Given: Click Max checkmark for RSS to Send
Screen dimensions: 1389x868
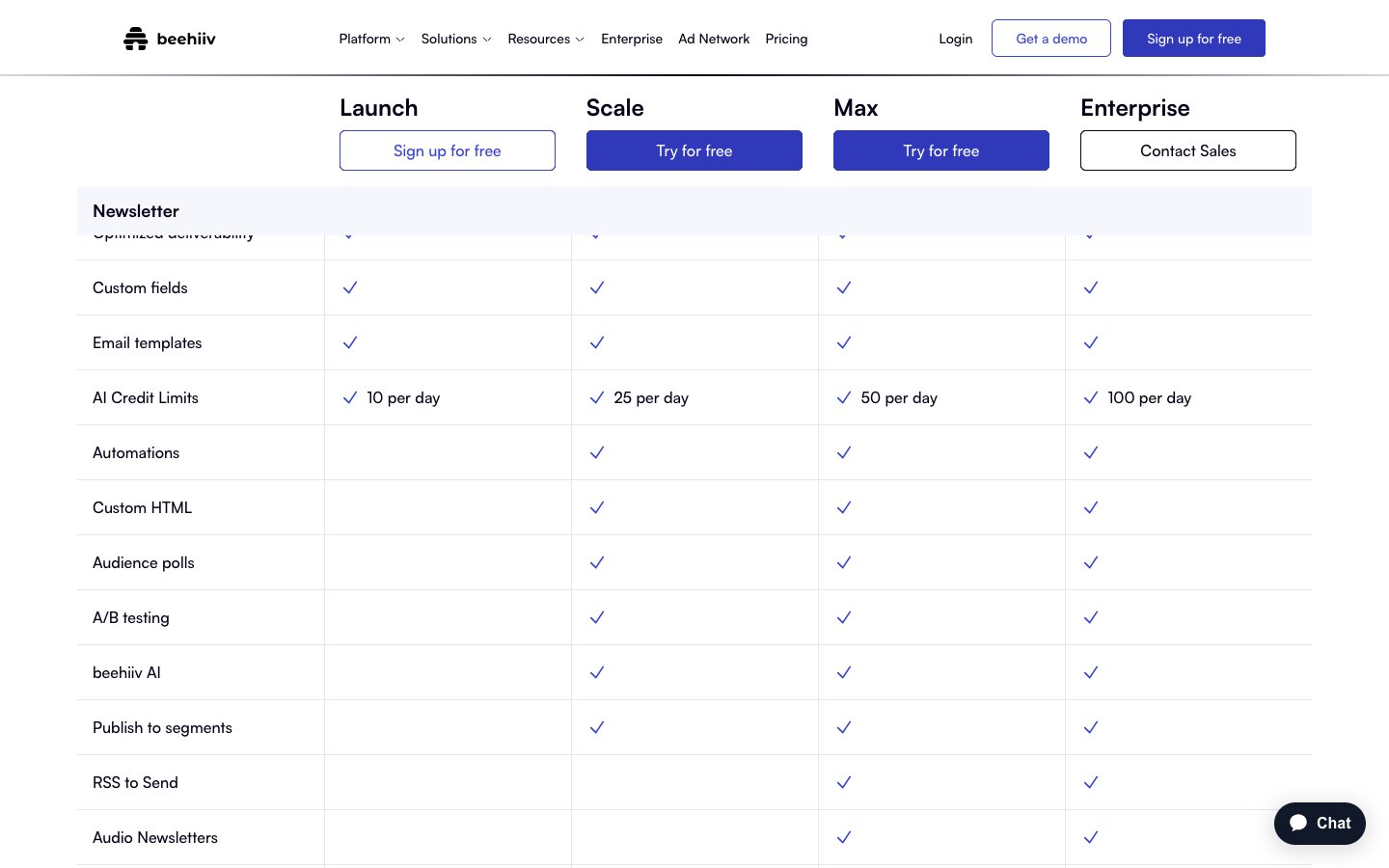Looking at the screenshot, I should click(x=844, y=782).
